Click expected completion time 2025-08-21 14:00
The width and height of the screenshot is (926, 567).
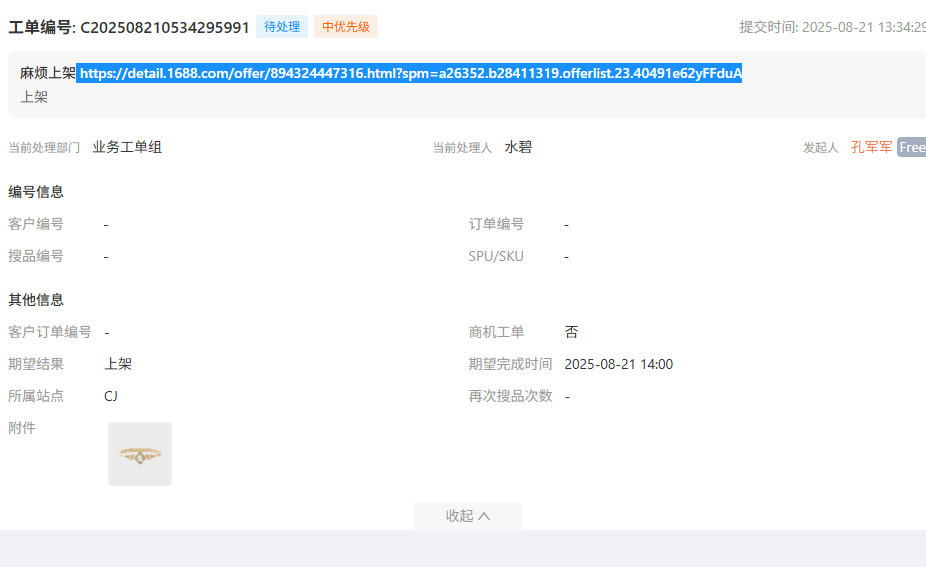pos(618,364)
